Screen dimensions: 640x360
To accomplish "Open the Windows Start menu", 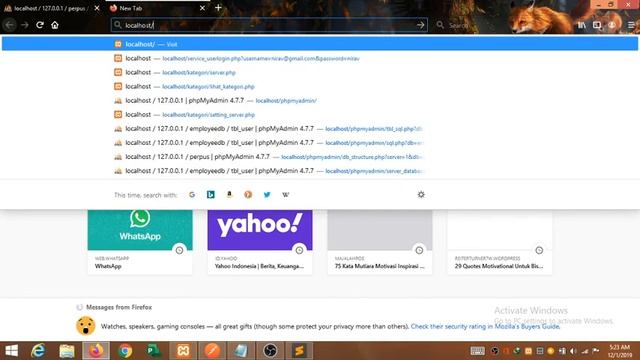I will pyautogui.click(x=11, y=351).
